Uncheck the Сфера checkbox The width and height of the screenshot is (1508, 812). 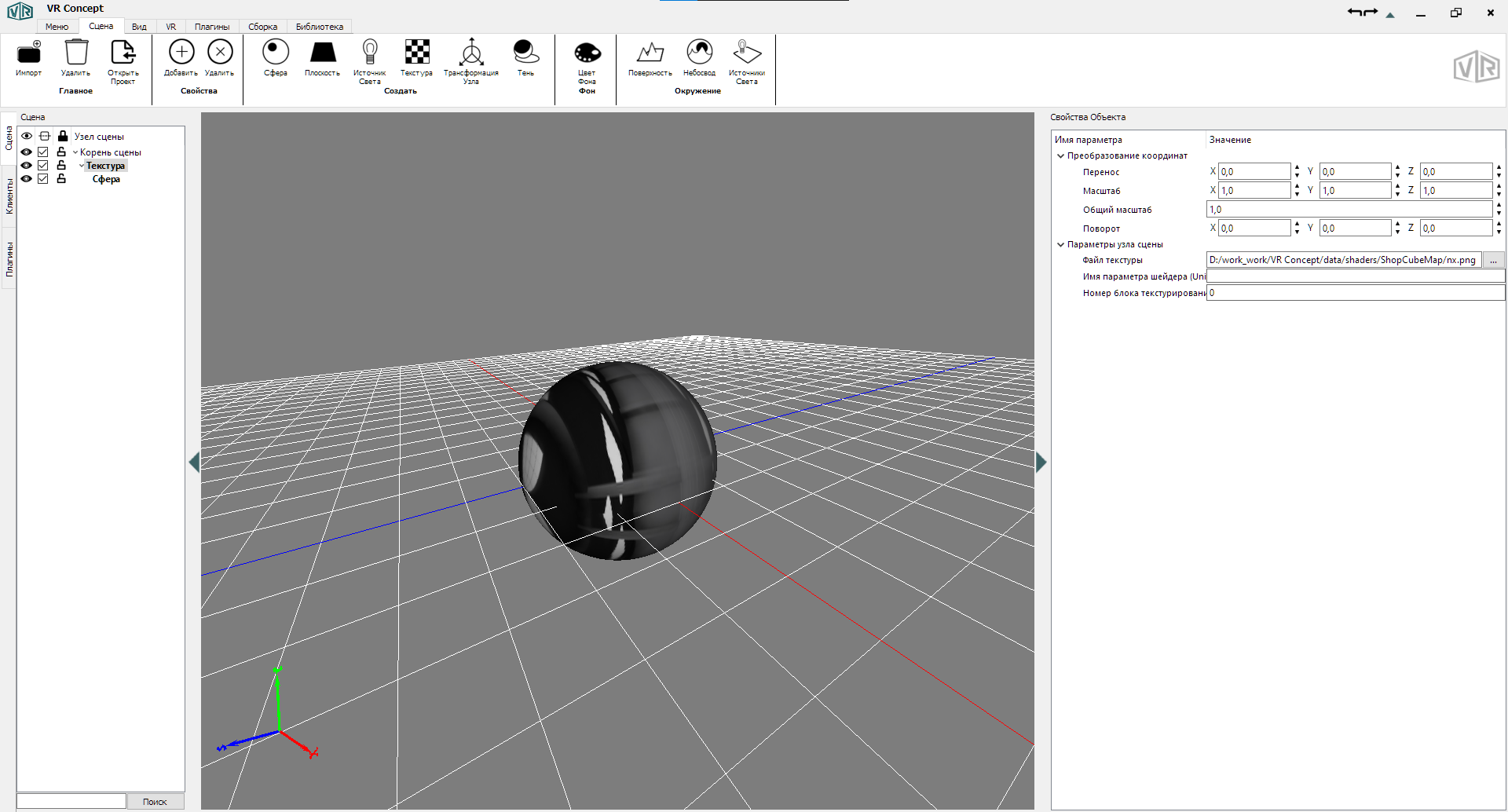pyautogui.click(x=43, y=179)
